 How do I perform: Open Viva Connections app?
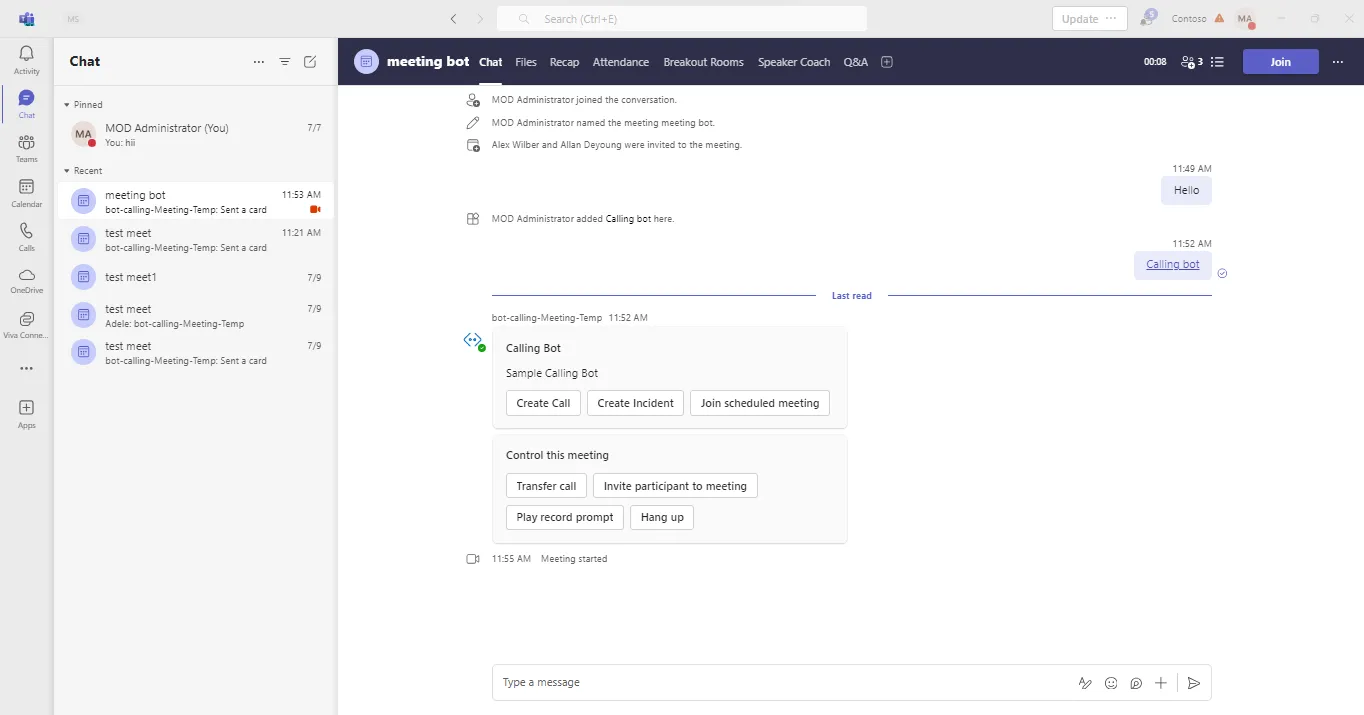click(x=27, y=325)
